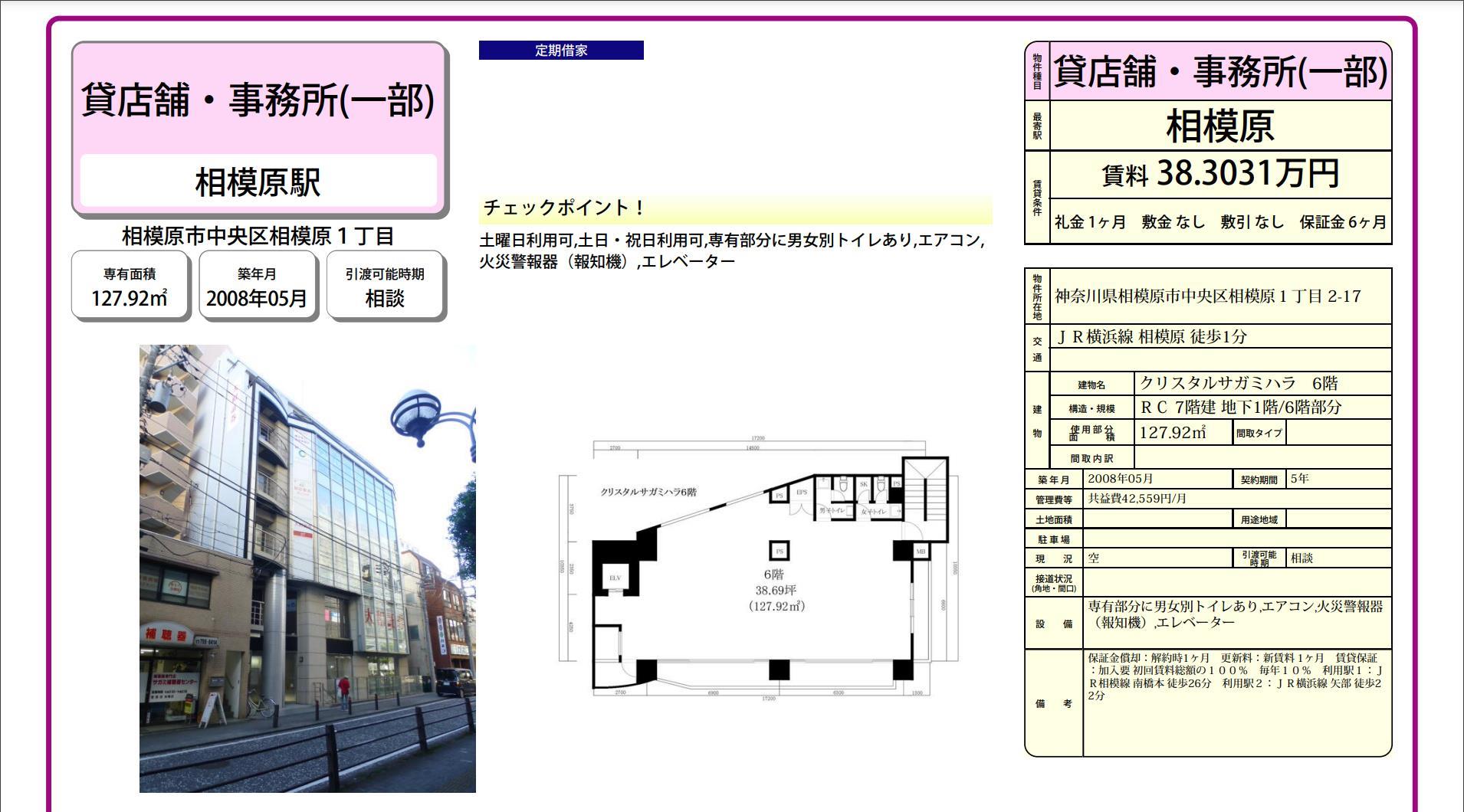Click the 定期借家 label banner
The width and height of the screenshot is (1464, 812).
(561, 51)
